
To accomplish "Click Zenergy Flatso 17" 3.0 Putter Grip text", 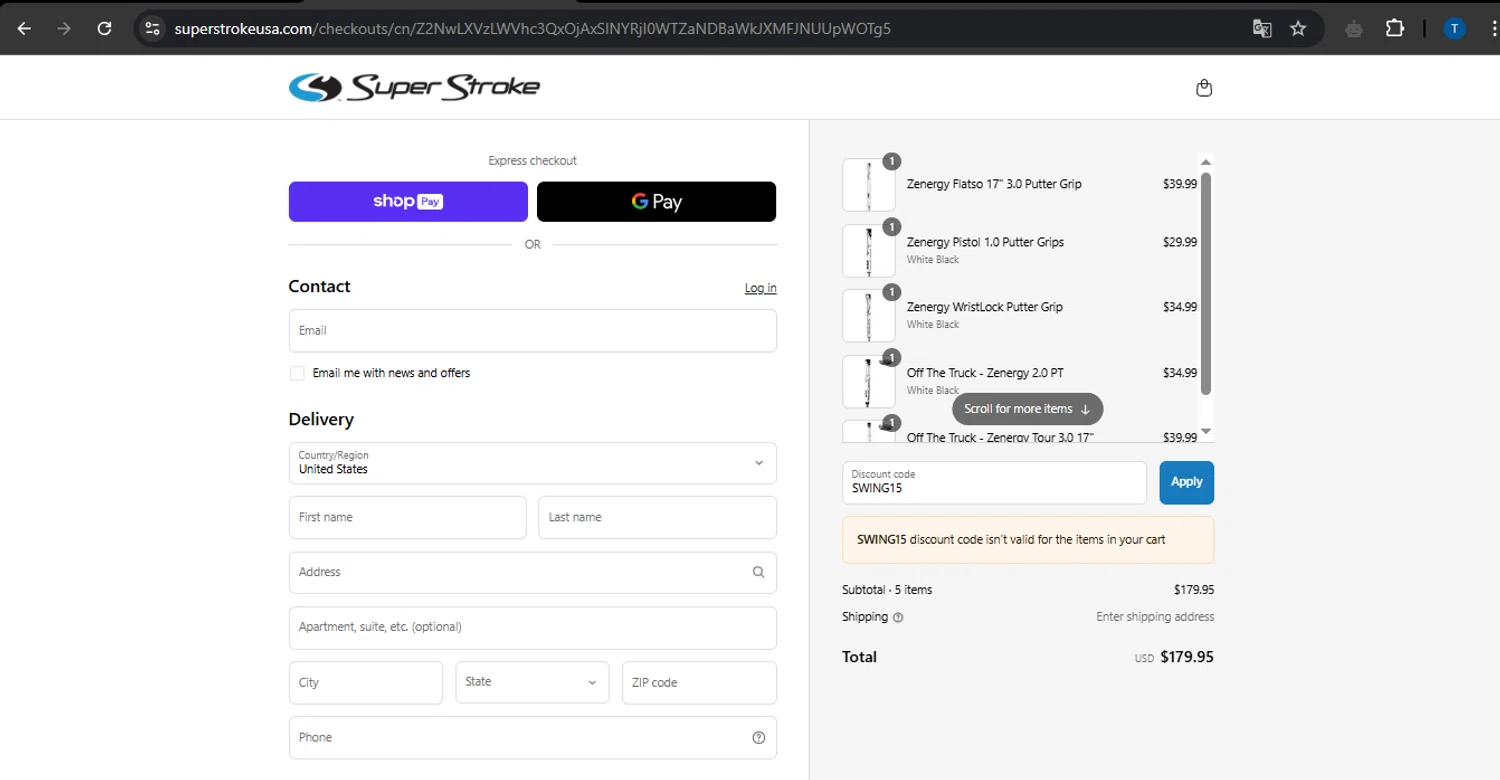I will 994,184.
